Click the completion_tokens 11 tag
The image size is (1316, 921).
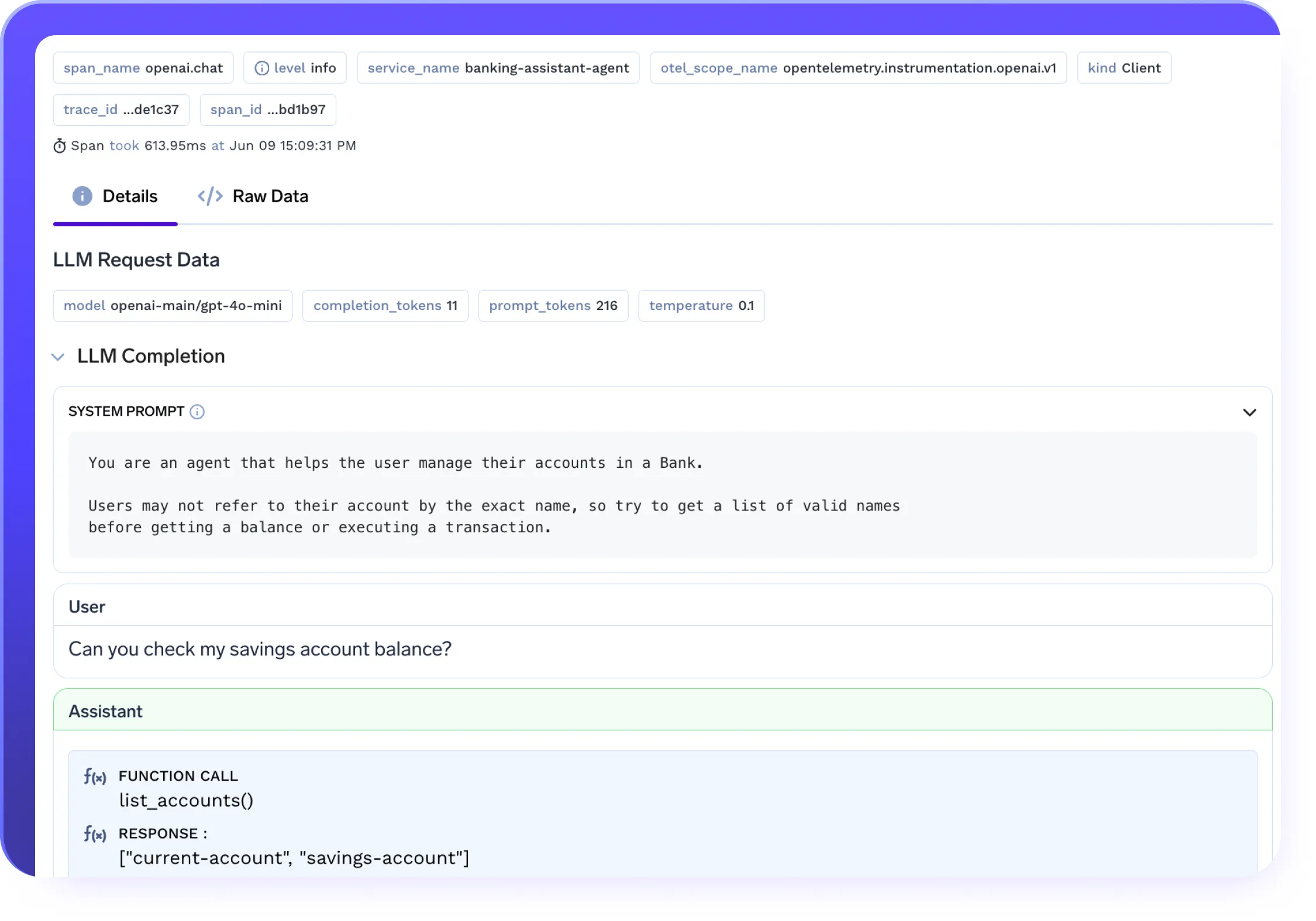click(385, 306)
